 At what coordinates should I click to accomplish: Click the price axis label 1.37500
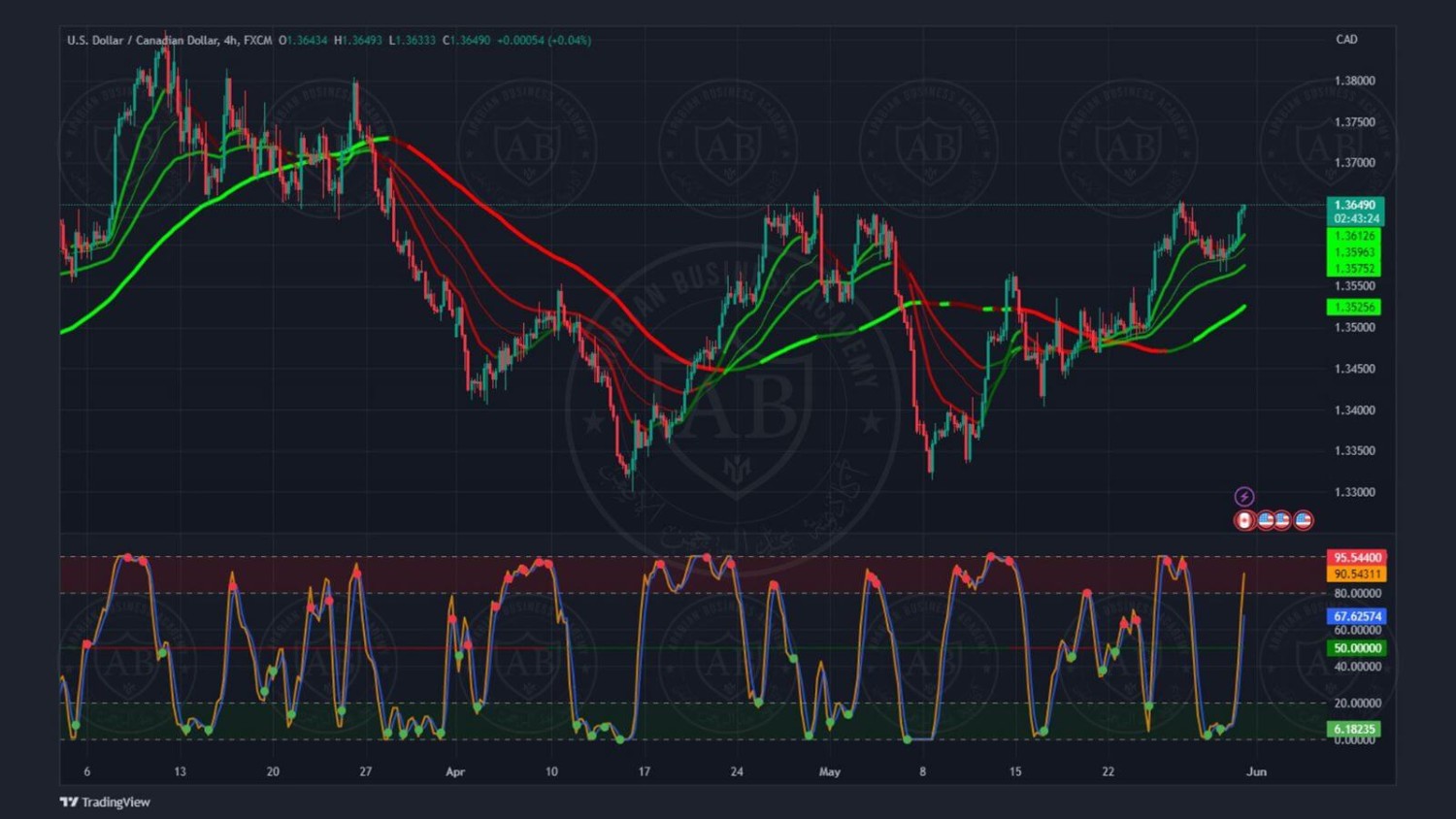(1355, 122)
